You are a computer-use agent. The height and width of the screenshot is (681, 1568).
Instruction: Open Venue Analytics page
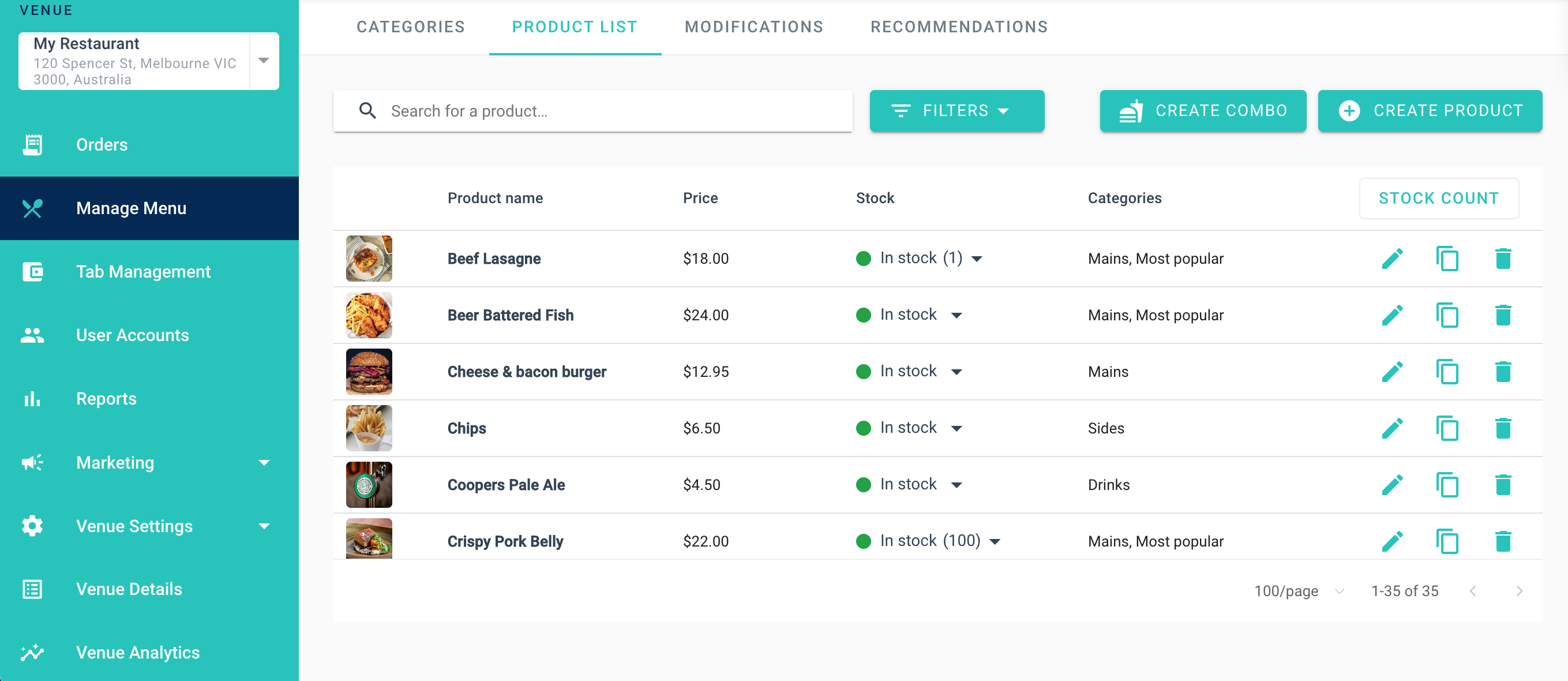[137, 652]
